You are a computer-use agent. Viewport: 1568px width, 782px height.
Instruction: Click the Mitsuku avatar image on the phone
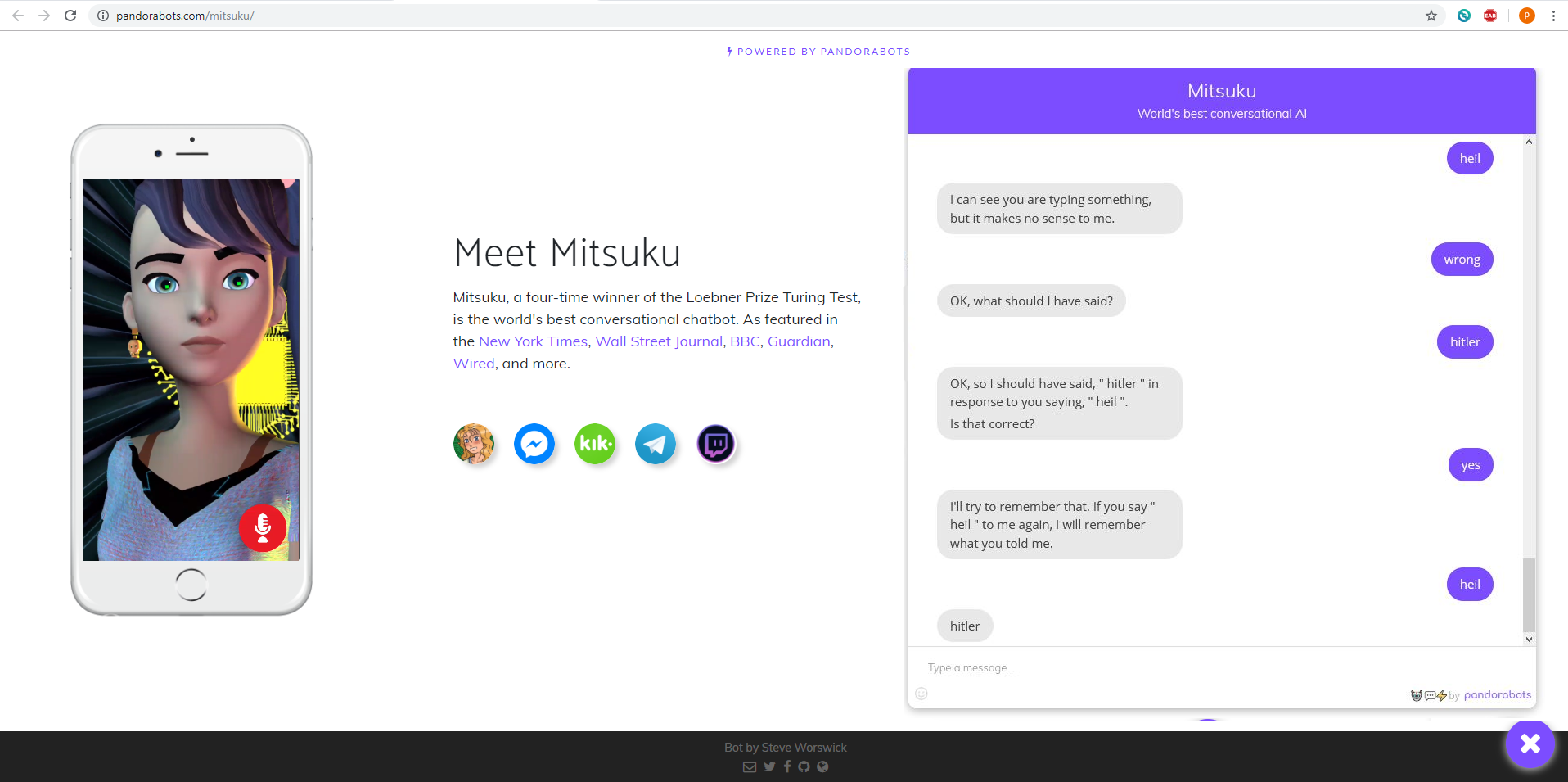tap(191, 369)
